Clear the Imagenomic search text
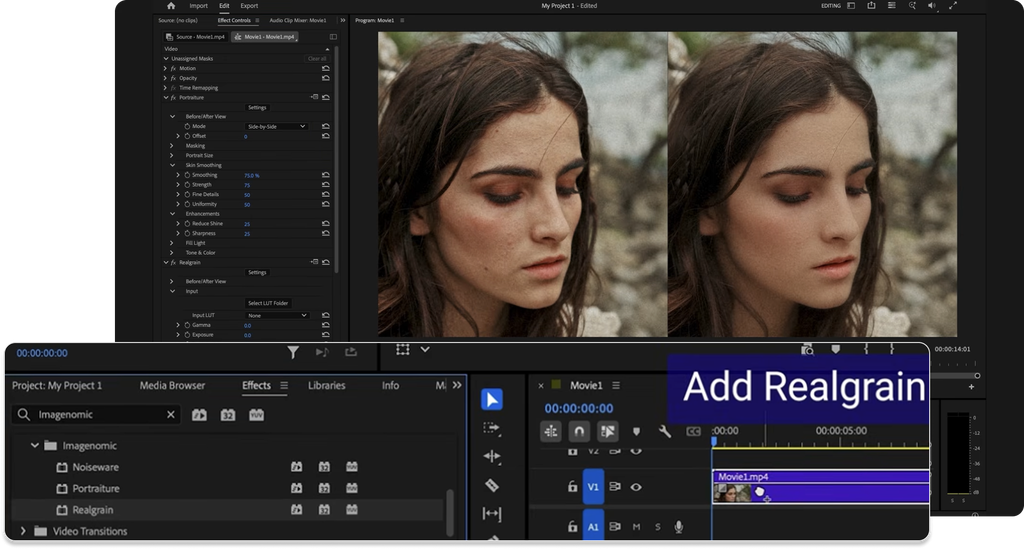Screen dimensions: 1024x549 [170, 415]
